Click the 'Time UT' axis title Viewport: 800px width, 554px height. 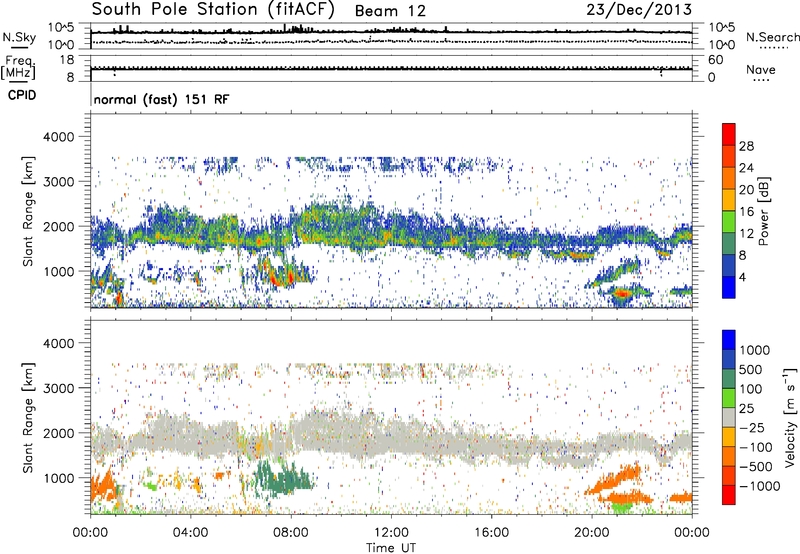click(391, 548)
